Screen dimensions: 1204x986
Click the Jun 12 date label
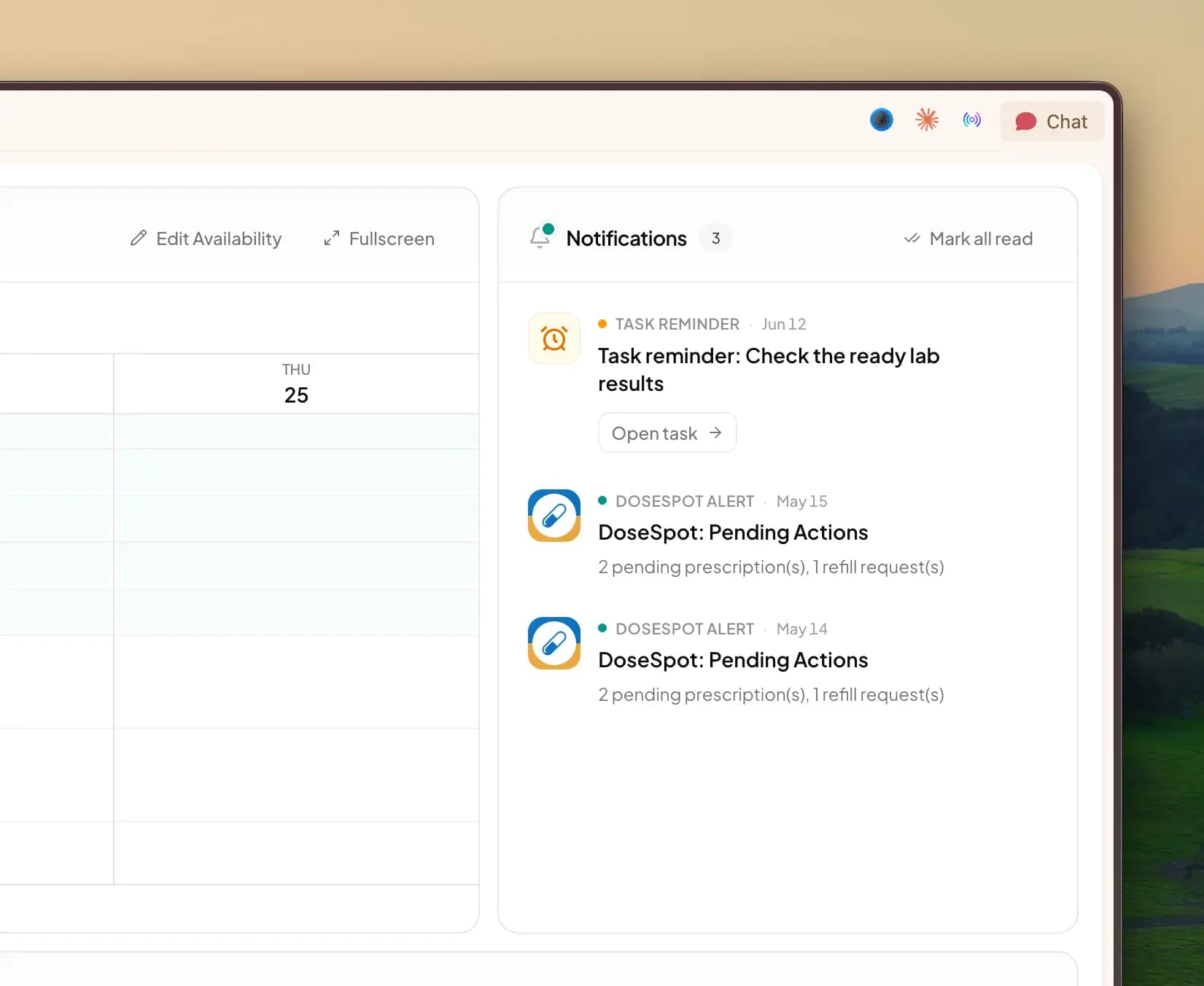784,324
